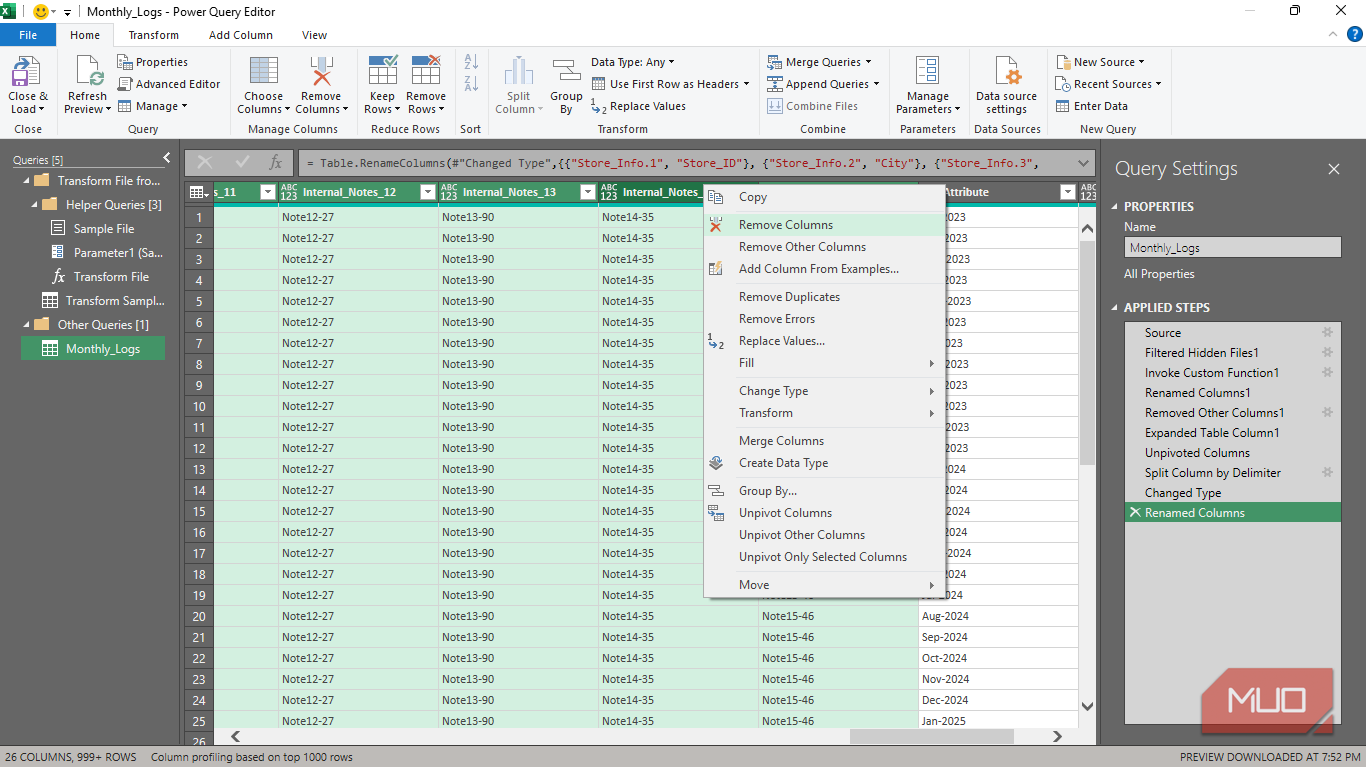This screenshot has width=1366, height=768.
Task: Sort ascending with the A-Z icon
Action: click(471, 62)
